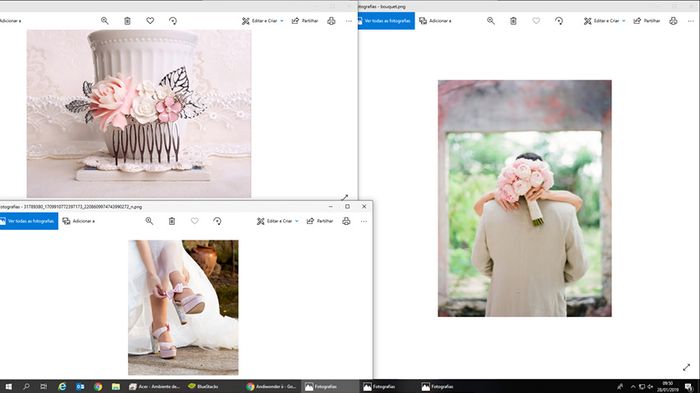700x393 pixels.
Task: Rotate the bridal shoes photo
Action: 217,221
